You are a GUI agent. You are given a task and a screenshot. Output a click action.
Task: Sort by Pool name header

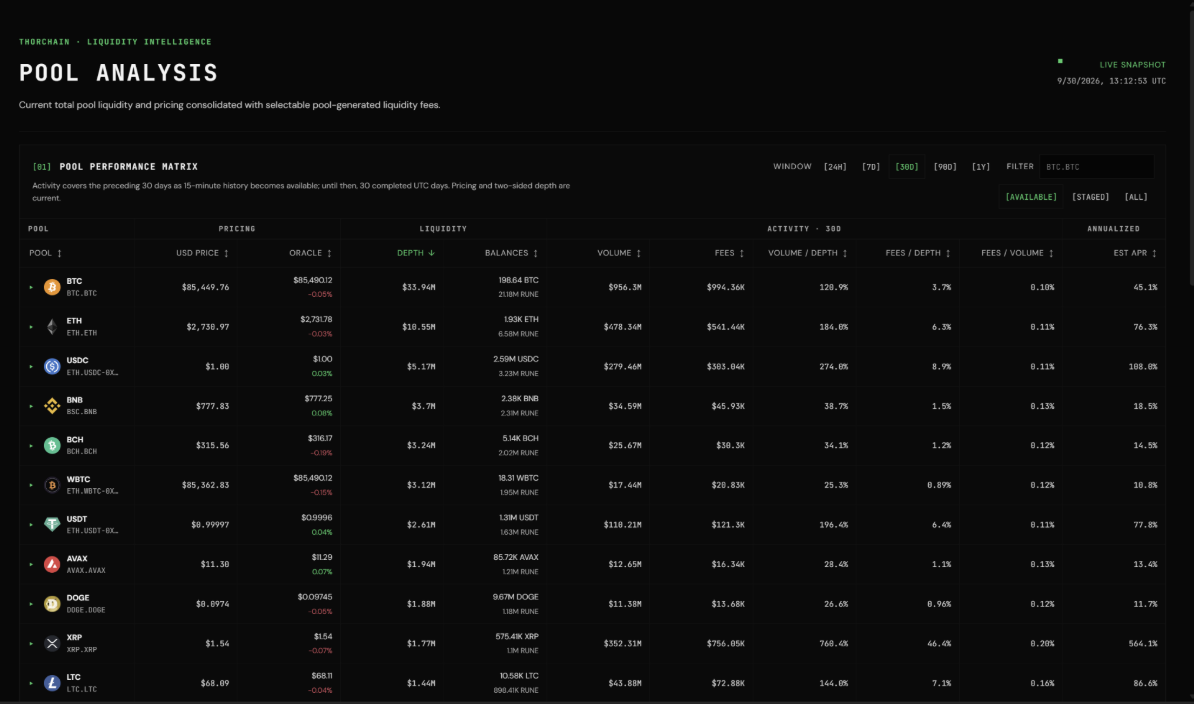pos(46,253)
